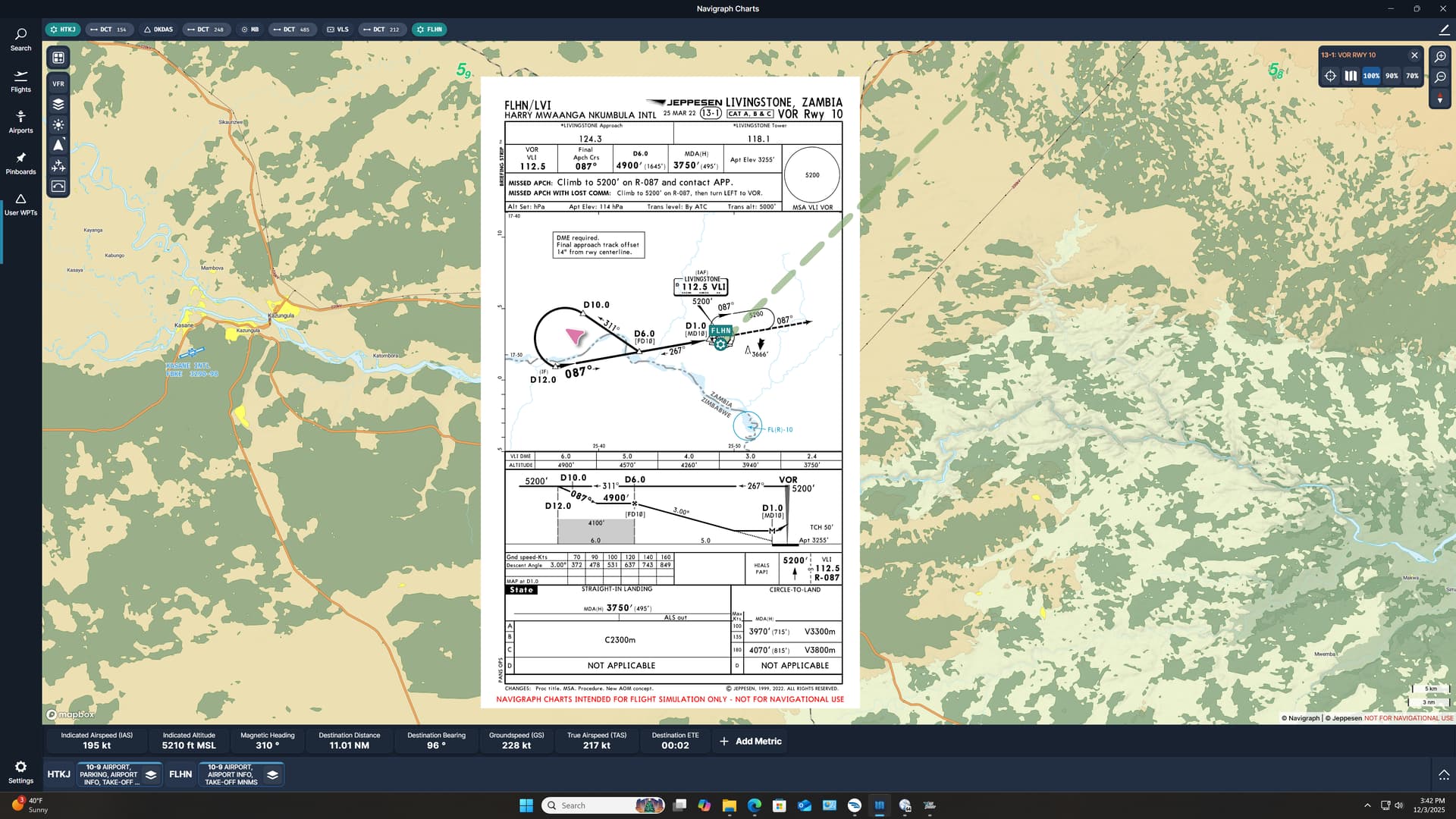Select OKDAS waypoint in route bar
This screenshot has height=819, width=1456.
[158, 30]
